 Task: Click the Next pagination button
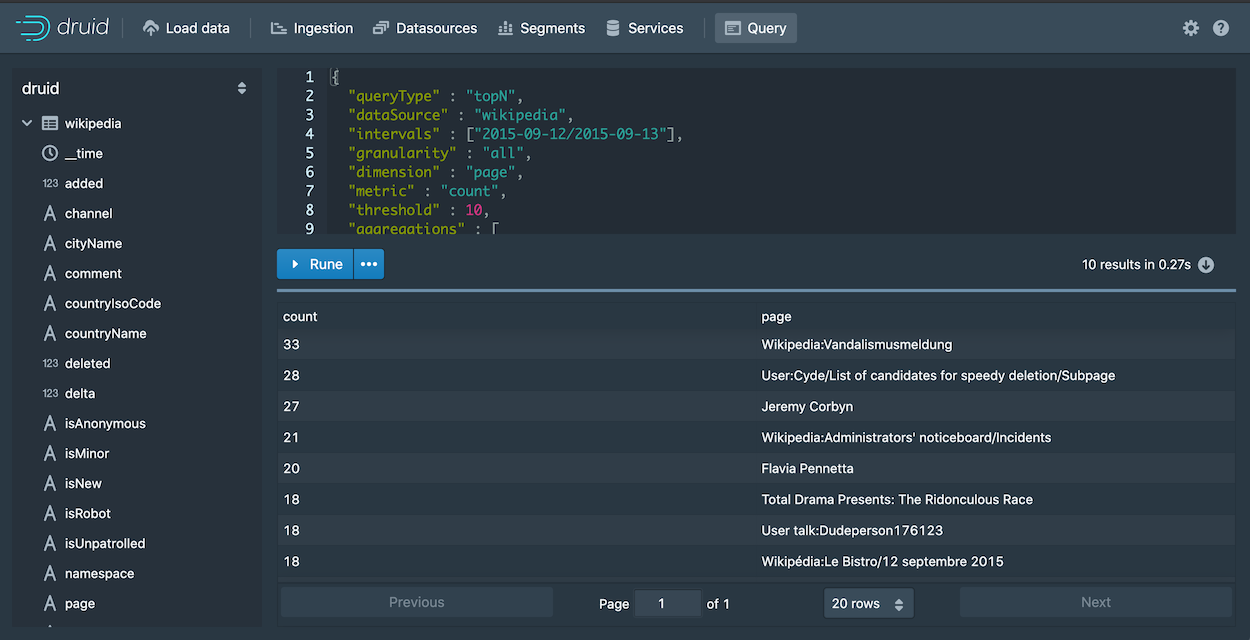coord(1095,602)
